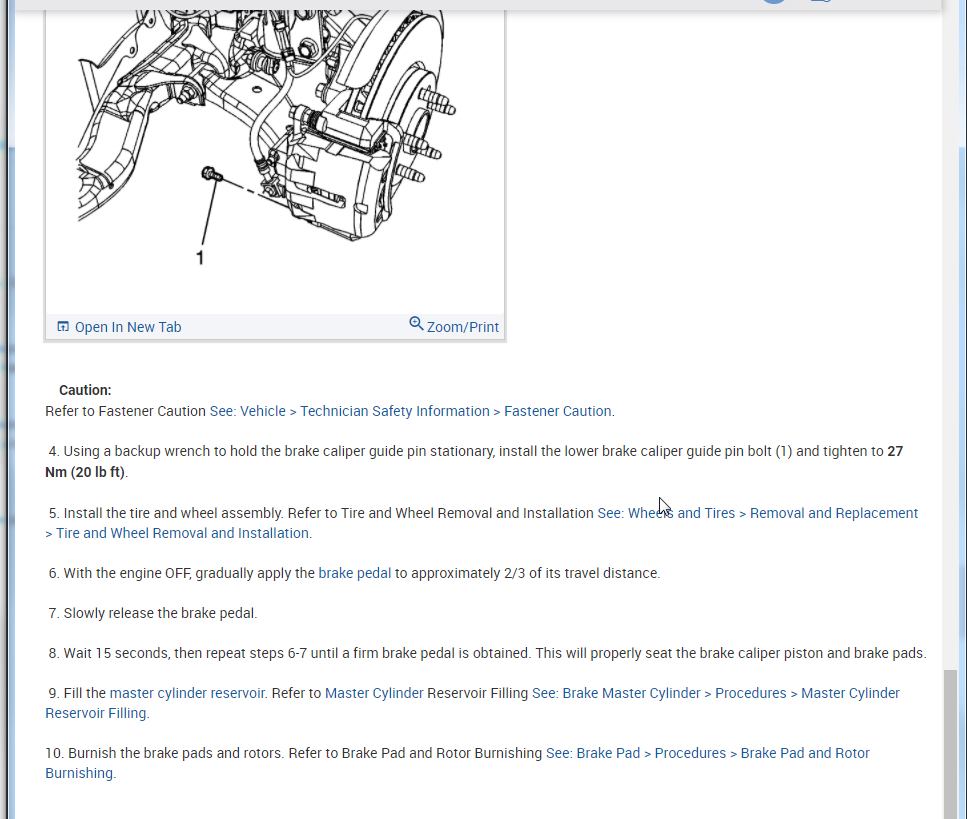Open the master cylinder reservoir link

point(187,693)
